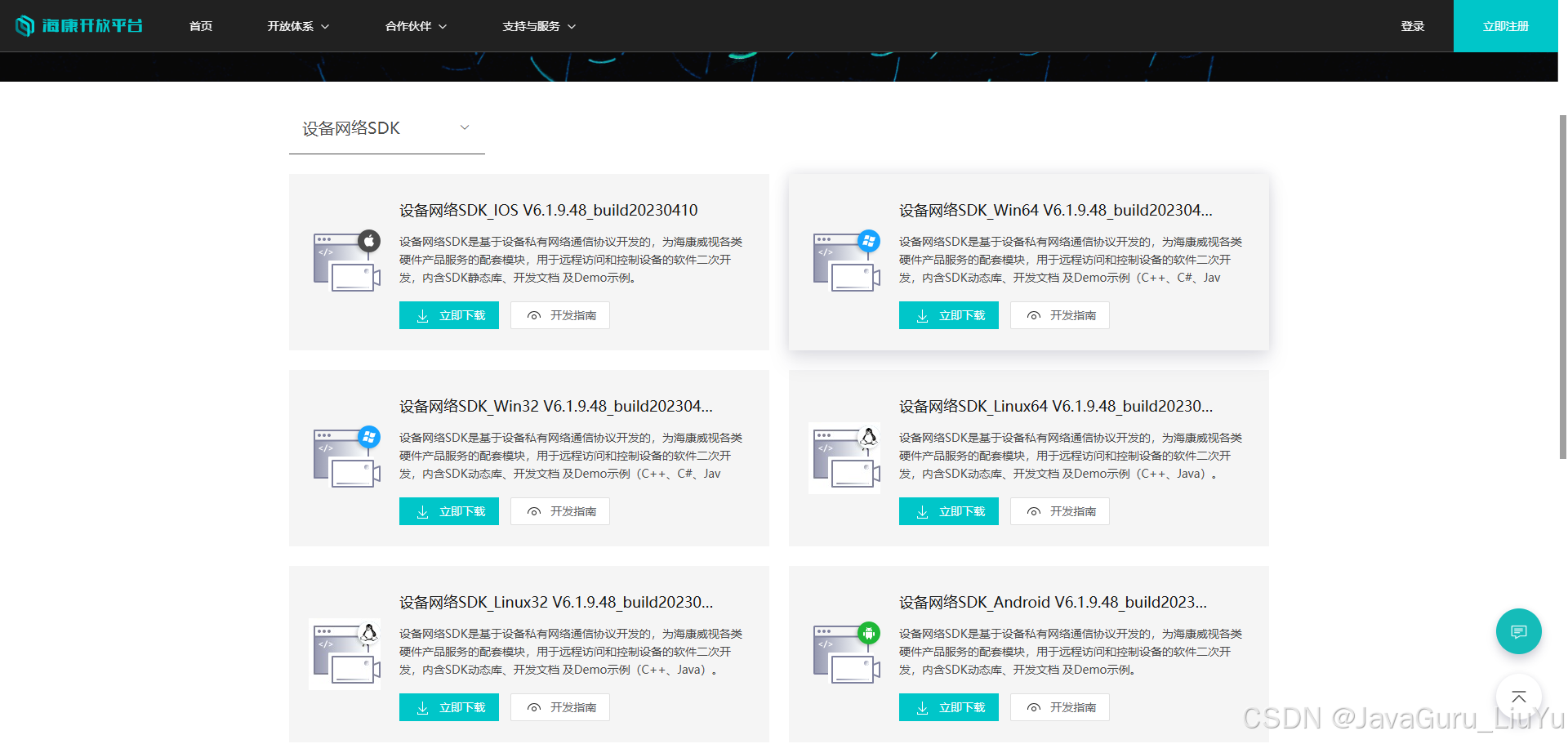This screenshot has width=1568, height=744.
Task: Expand the 设备网络SDK category dropdown
Action: (387, 128)
